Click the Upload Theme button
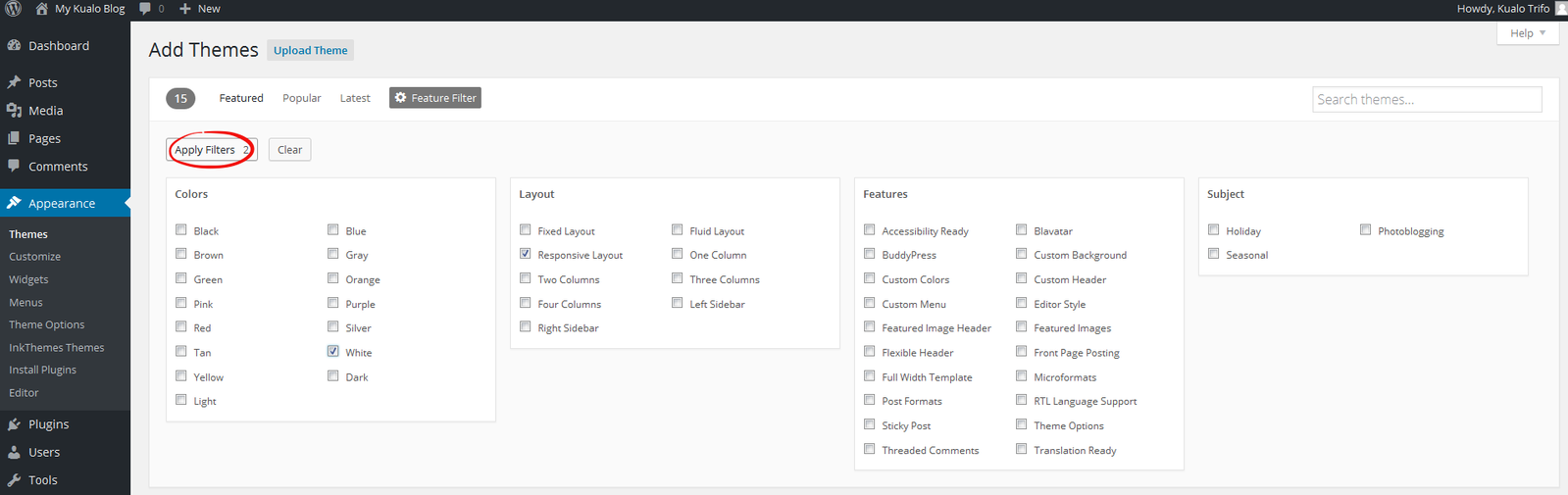The height and width of the screenshot is (495, 1568). [310, 50]
